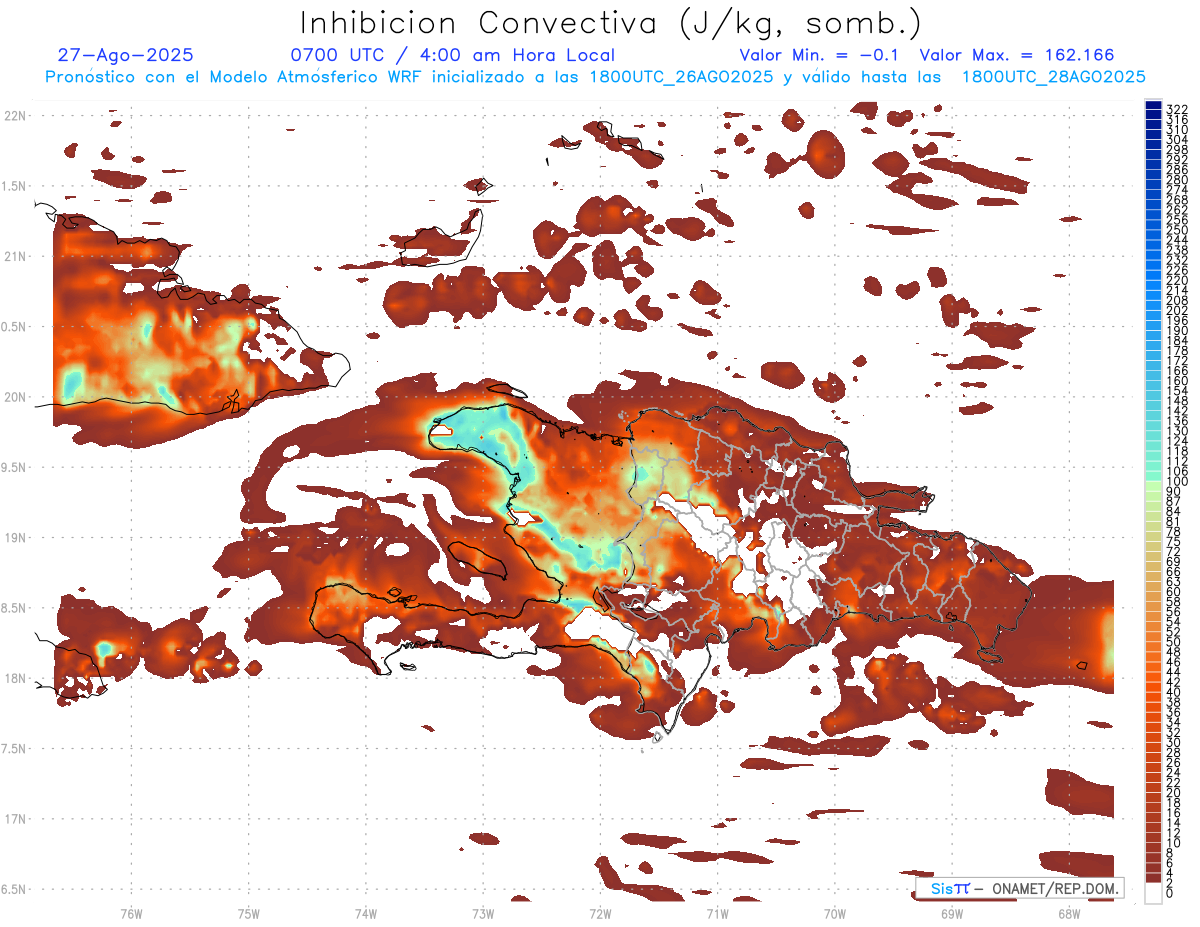The image size is (1200, 927).
Task: Click the '19N' latitude label
Action: (15, 538)
